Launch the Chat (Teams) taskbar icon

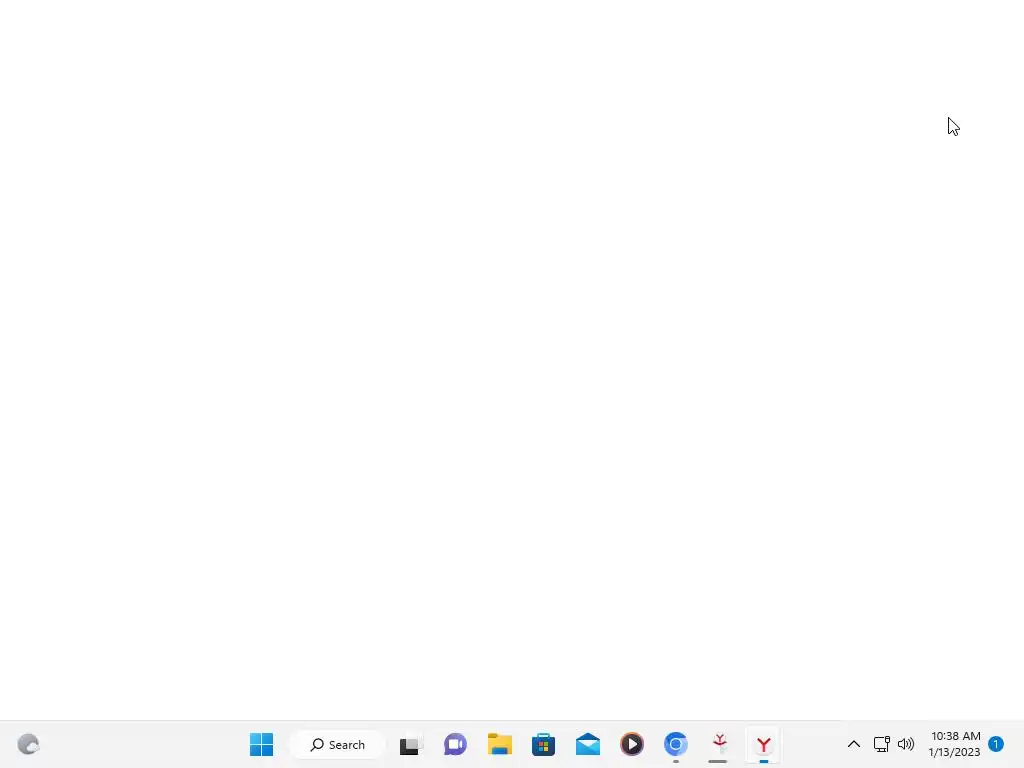(x=455, y=744)
